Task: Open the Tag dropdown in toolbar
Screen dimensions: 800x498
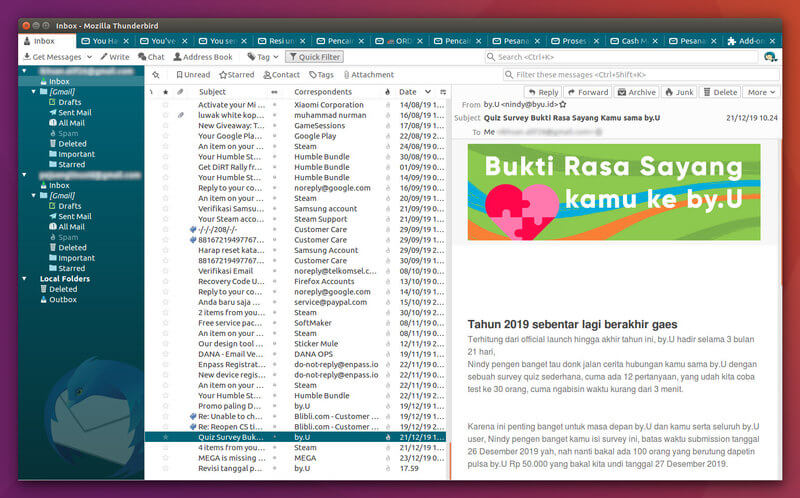Action: click(x=263, y=57)
